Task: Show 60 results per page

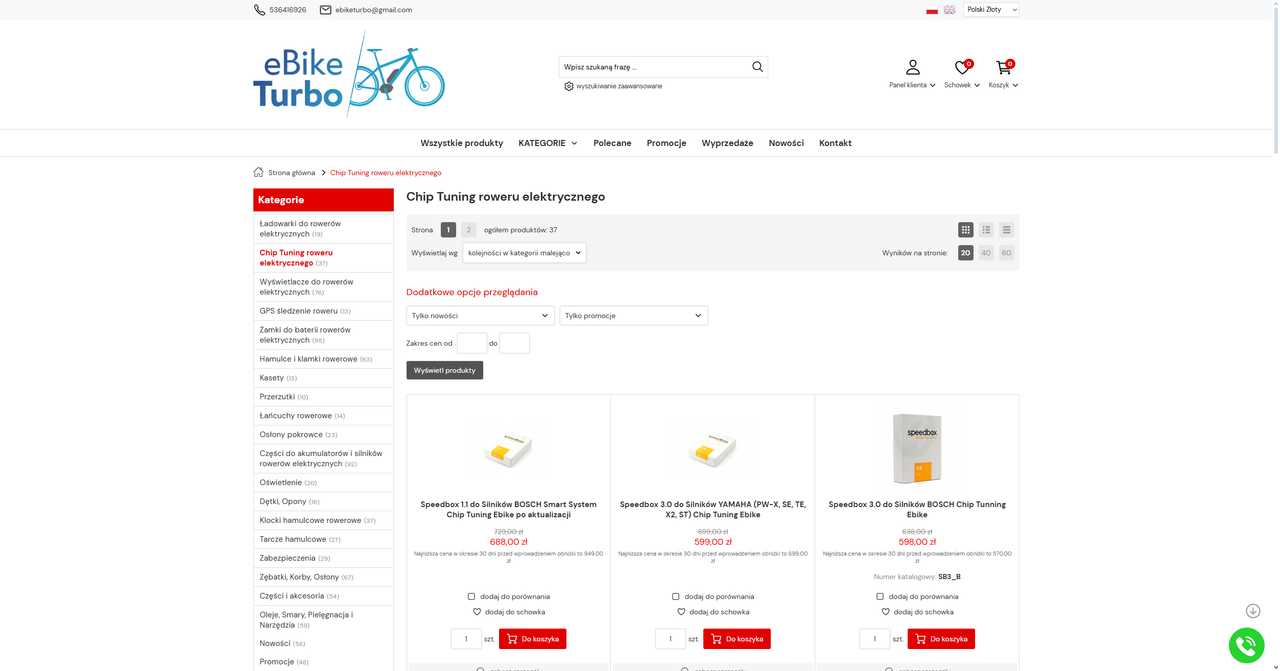Action: 1006,253
